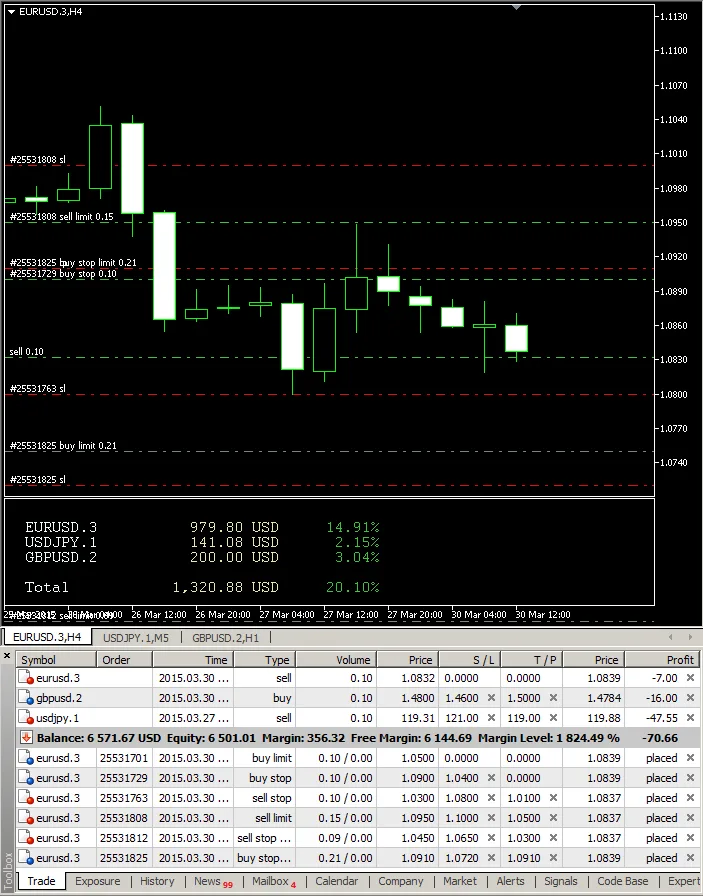Remove take profit 1.0300 on order 25531812
Viewport: 703px width, 896px height.
553,838
